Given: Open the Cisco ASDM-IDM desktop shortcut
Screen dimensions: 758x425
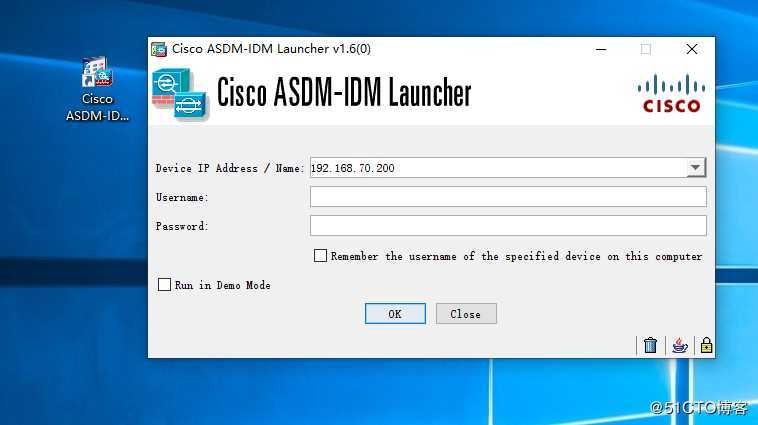Looking at the screenshot, I should (97, 88).
